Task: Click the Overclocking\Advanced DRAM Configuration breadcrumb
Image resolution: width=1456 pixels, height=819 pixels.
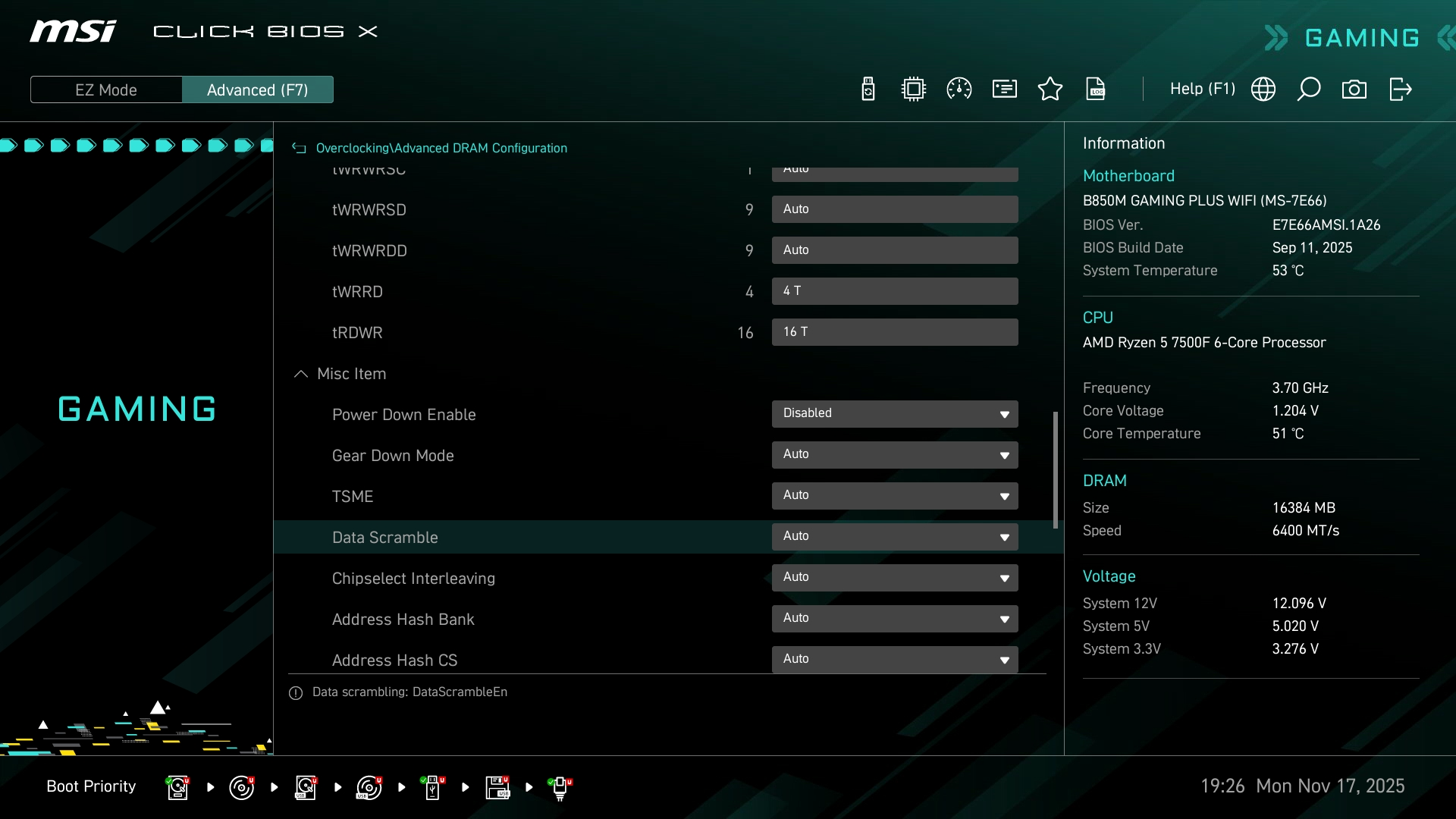Action: (441, 149)
